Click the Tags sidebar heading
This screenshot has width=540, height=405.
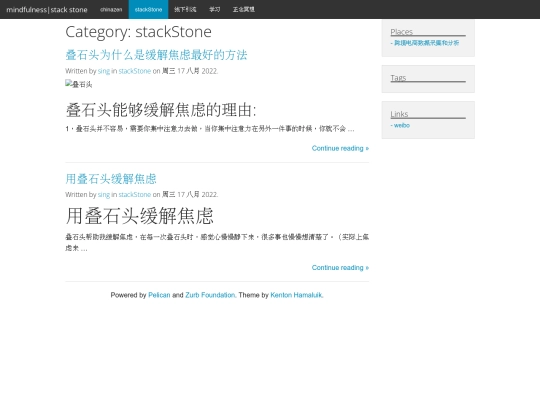tap(398, 78)
